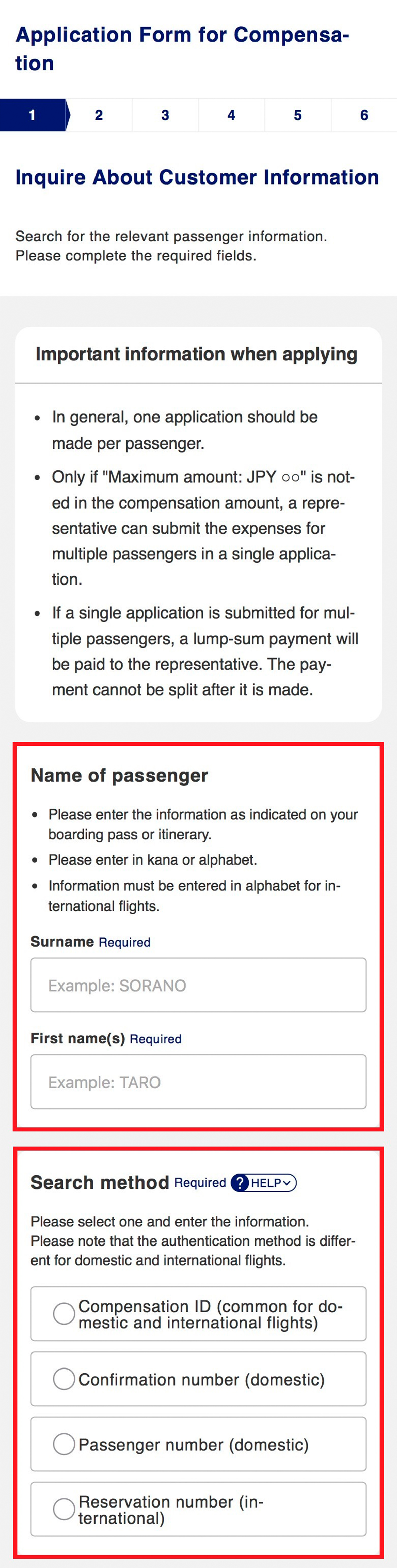Screen dimensions: 397x1568
Task: Click the Application Form for Compensation title
Action: (182, 49)
